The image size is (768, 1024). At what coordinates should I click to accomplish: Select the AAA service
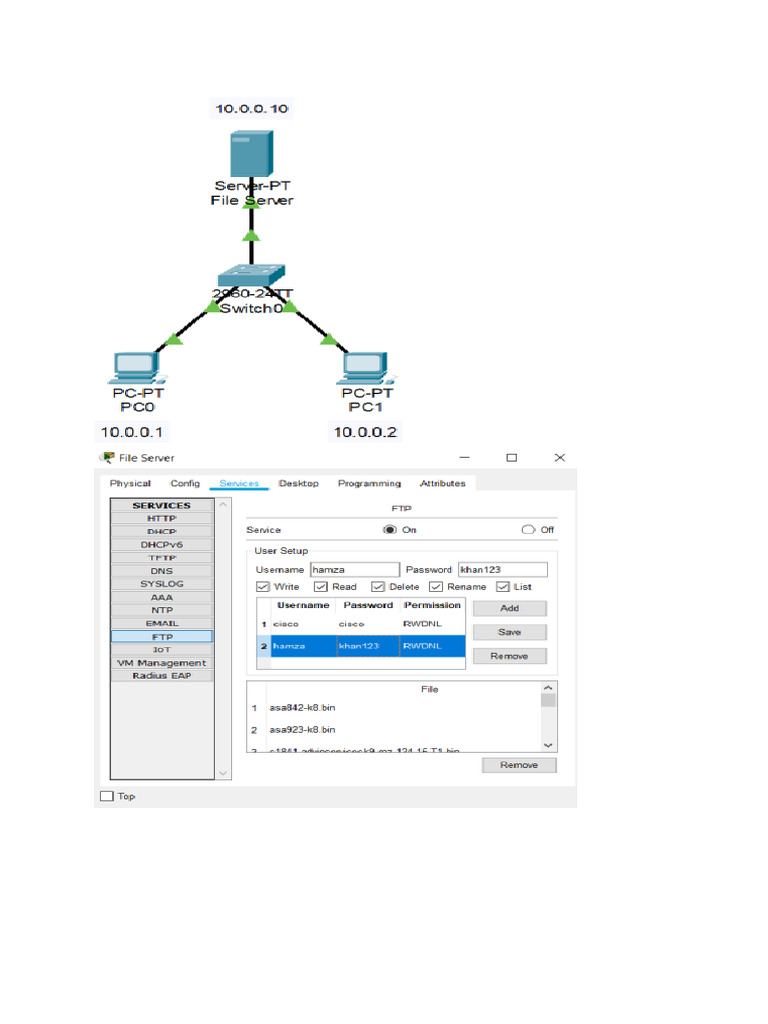pyautogui.click(x=162, y=597)
